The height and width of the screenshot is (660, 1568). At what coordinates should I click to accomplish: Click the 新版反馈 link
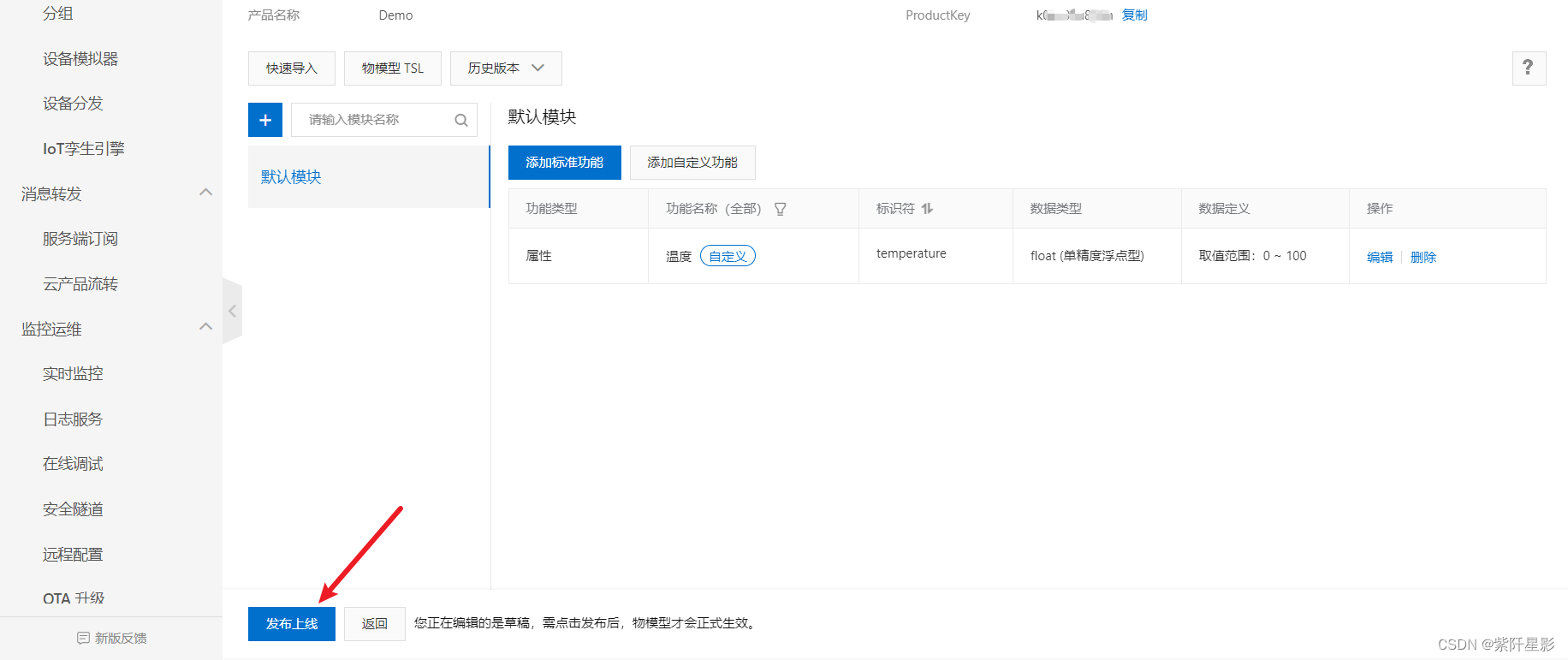pos(121,639)
